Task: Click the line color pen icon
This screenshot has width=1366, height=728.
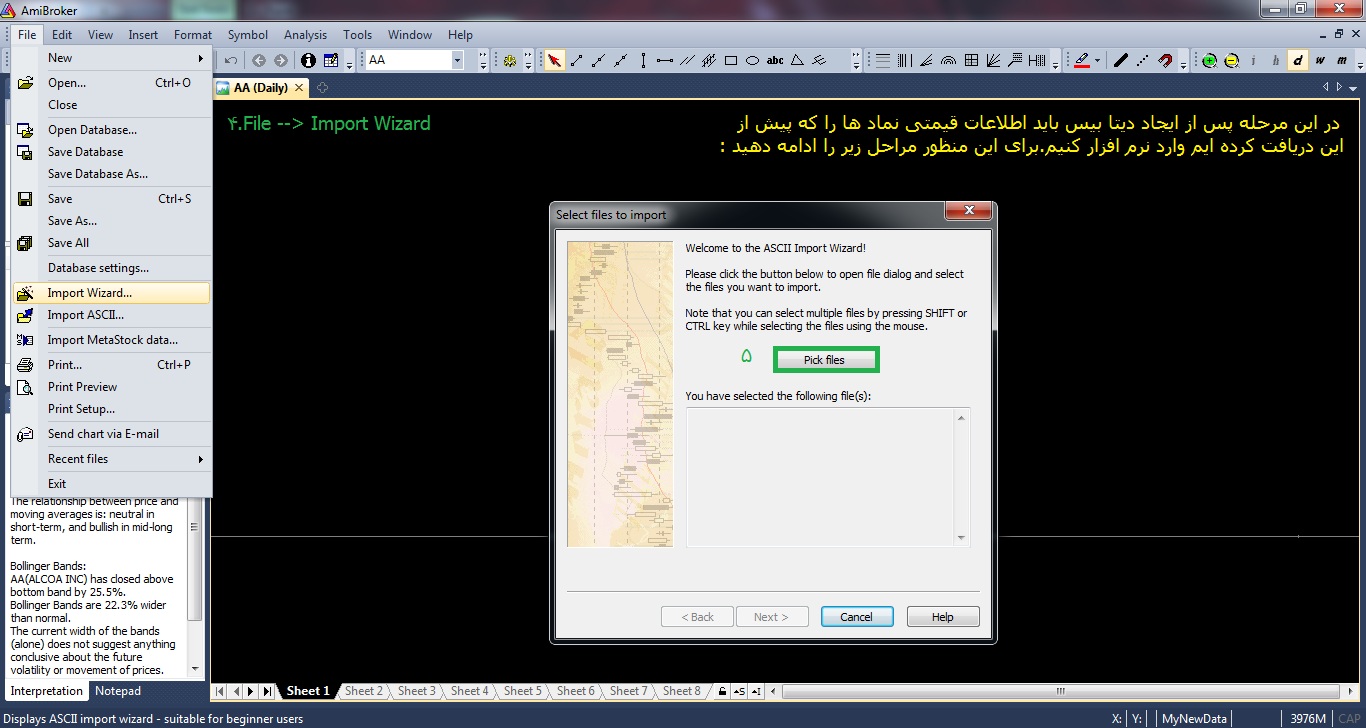Action: 1080,60
